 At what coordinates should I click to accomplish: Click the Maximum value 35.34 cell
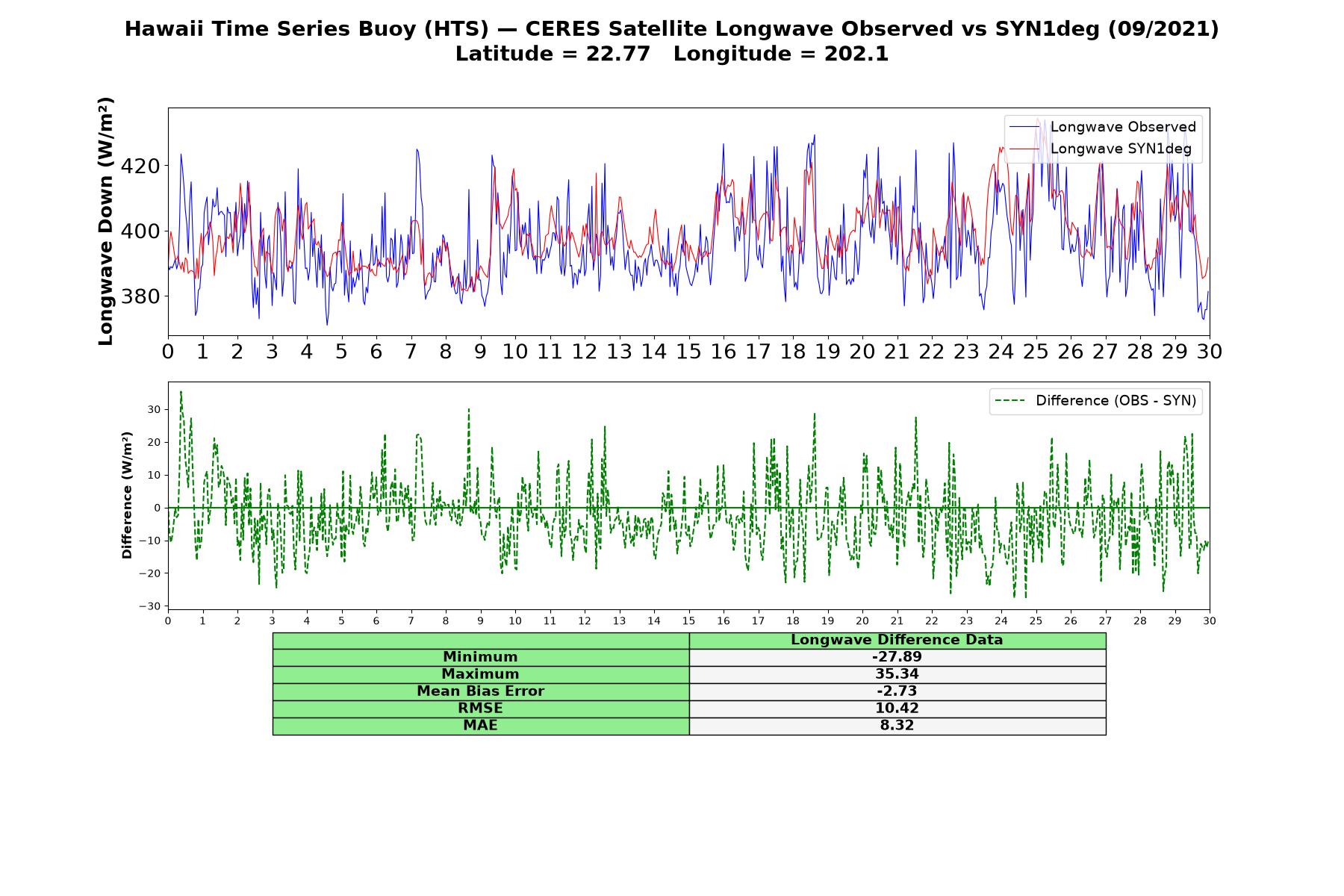point(897,674)
